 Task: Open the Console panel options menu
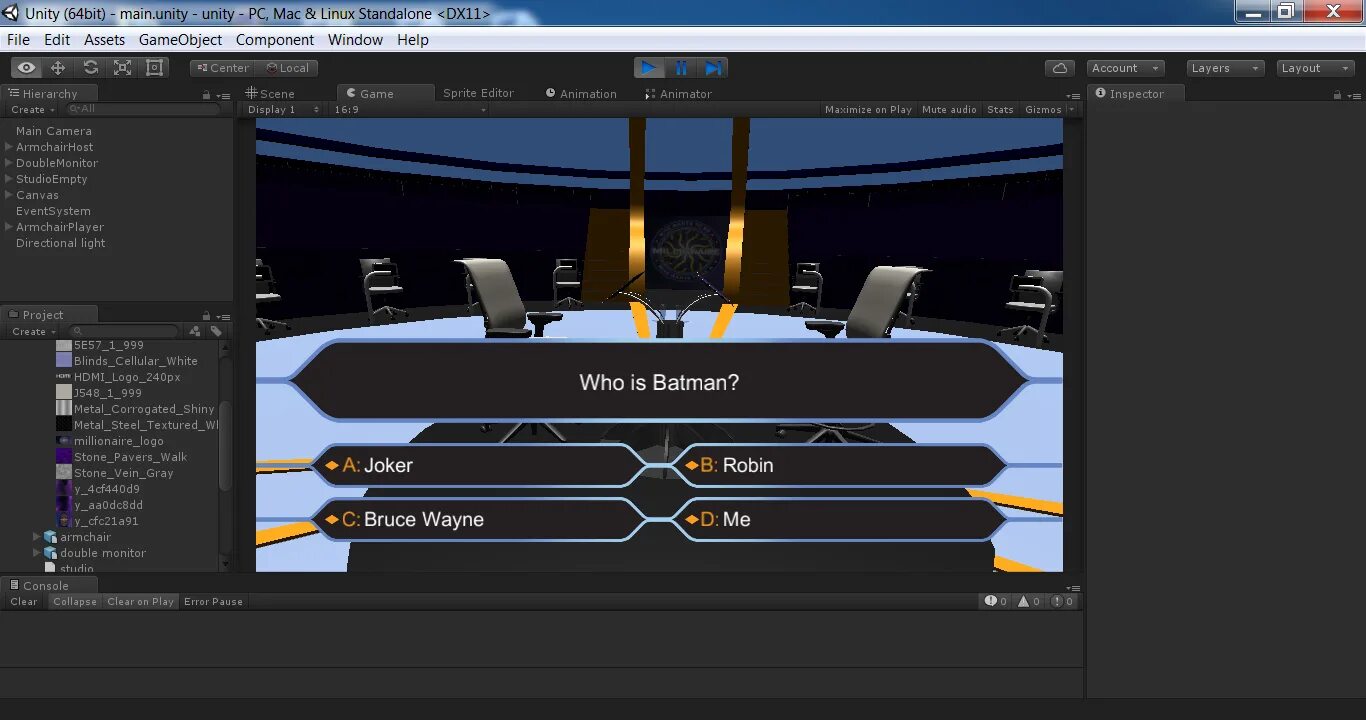click(1073, 588)
